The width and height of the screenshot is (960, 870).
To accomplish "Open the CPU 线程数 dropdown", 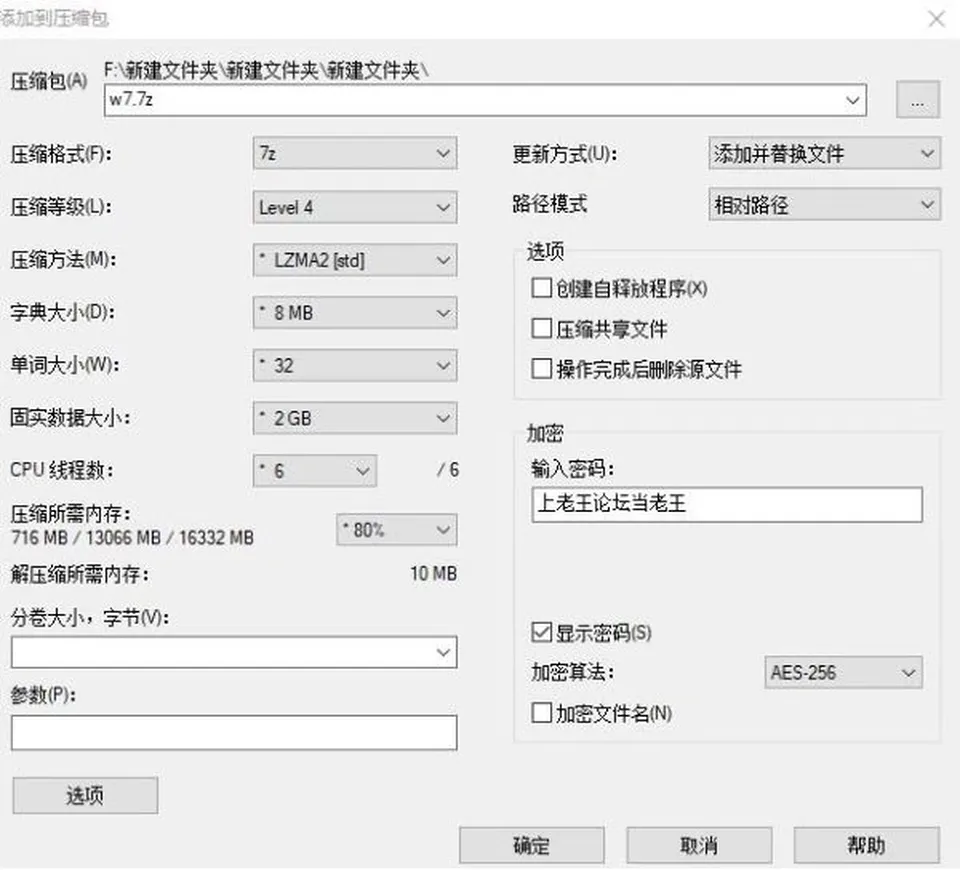I will 315,471.
